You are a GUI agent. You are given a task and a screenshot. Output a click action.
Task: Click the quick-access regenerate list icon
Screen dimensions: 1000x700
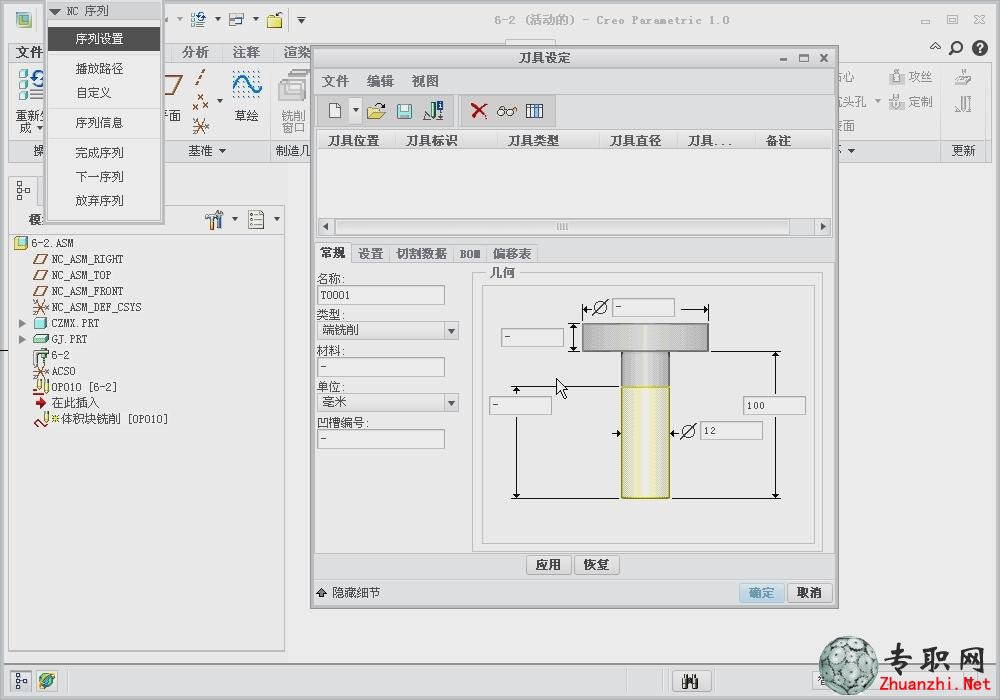198,20
